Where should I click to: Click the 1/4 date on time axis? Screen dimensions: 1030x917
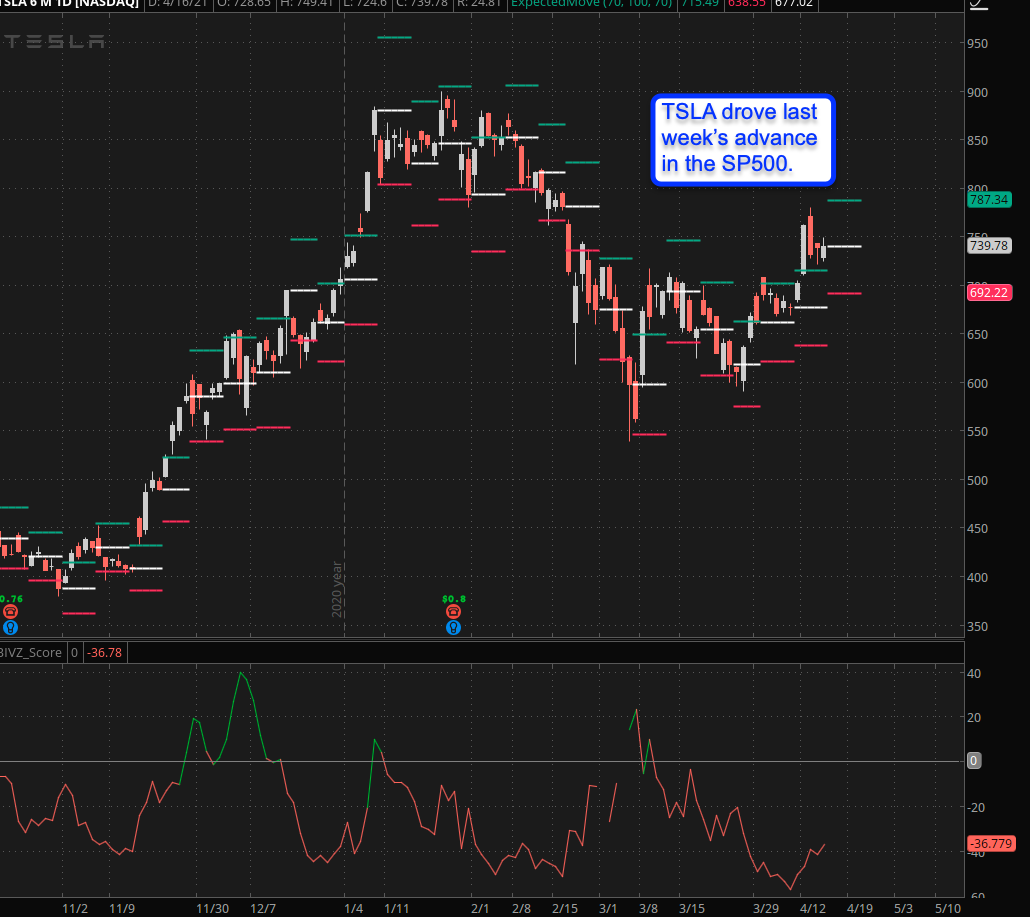click(x=353, y=908)
